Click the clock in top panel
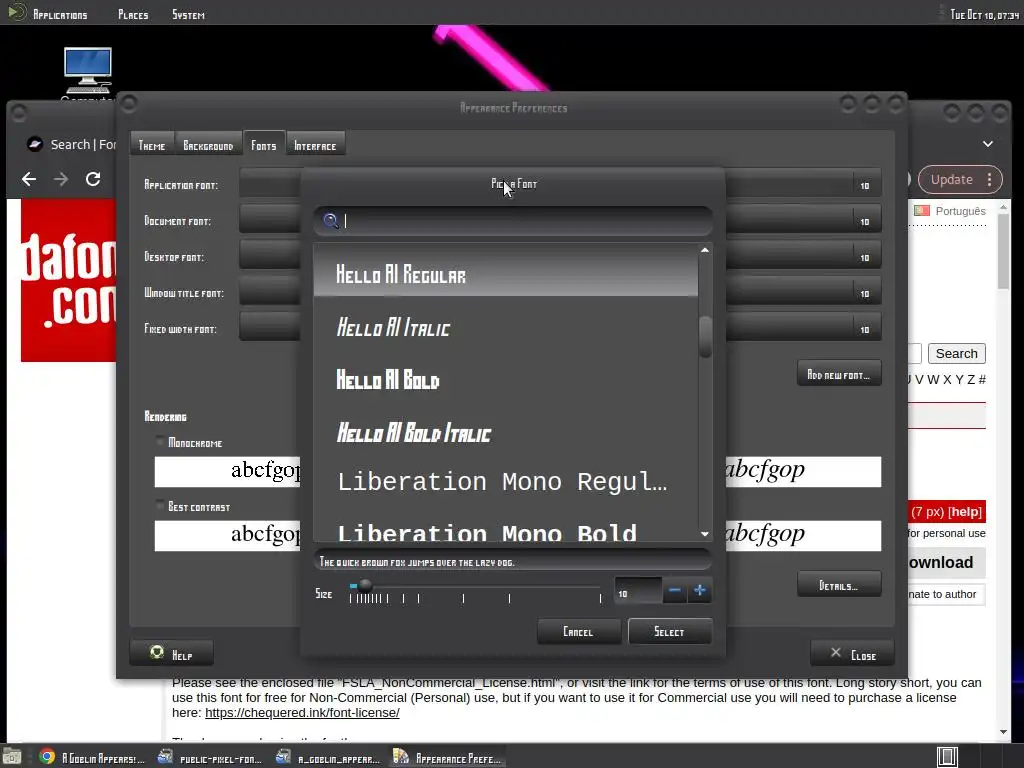This screenshot has width=1024, height=768. (984, 14)
